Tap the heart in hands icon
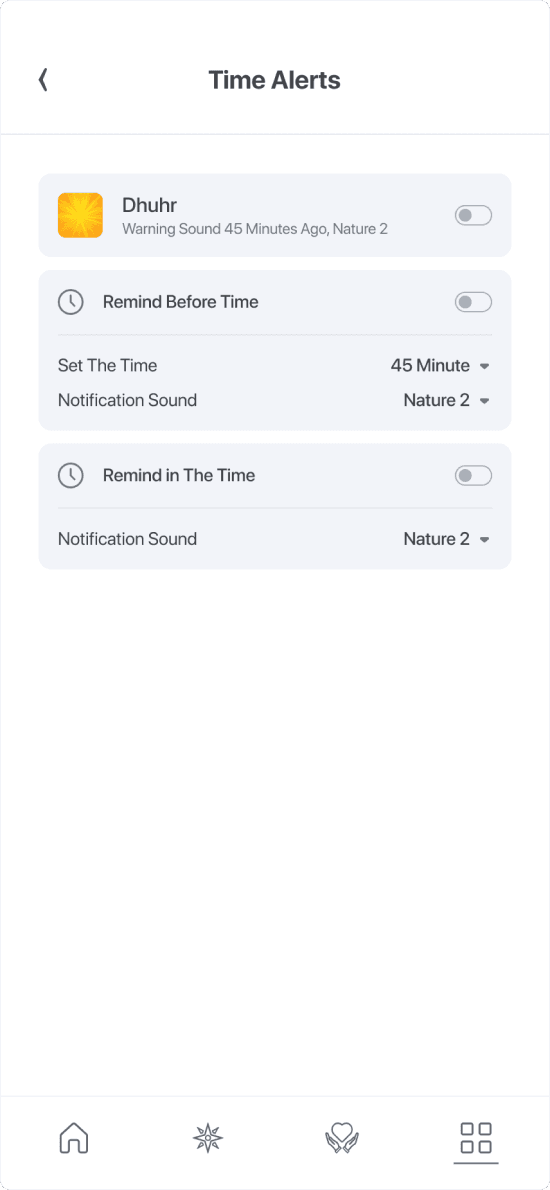550x1190 pixels. (x=342, y=1138)
